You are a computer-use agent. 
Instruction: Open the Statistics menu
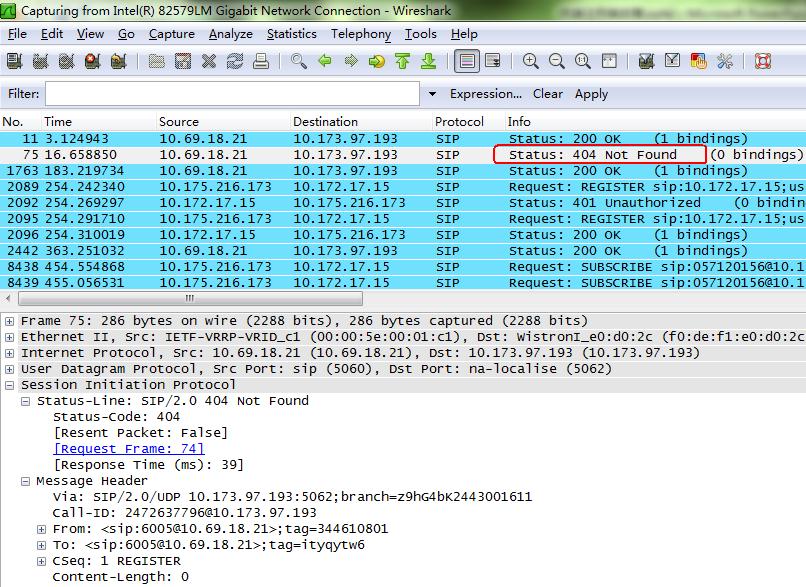pos(291,34)
